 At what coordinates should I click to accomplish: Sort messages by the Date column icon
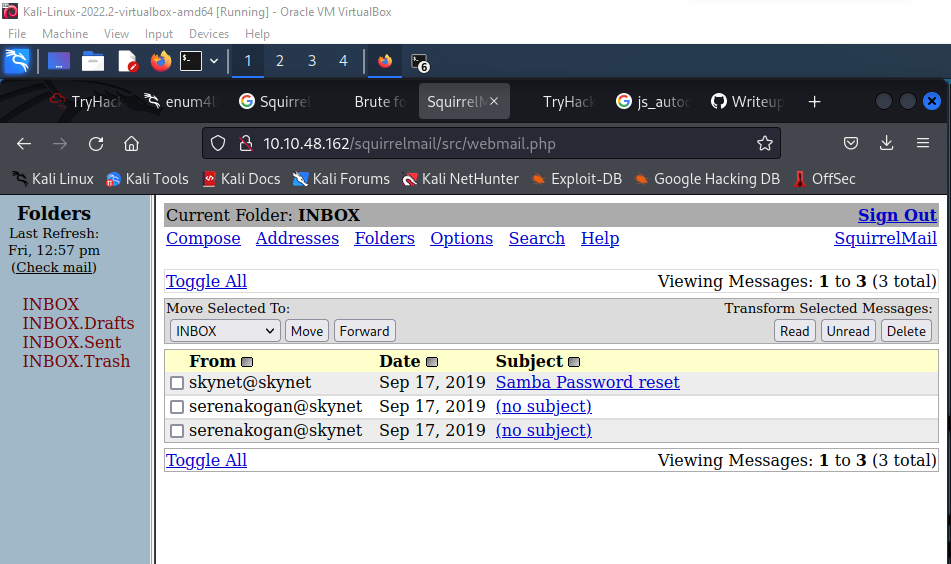point(432,362)
